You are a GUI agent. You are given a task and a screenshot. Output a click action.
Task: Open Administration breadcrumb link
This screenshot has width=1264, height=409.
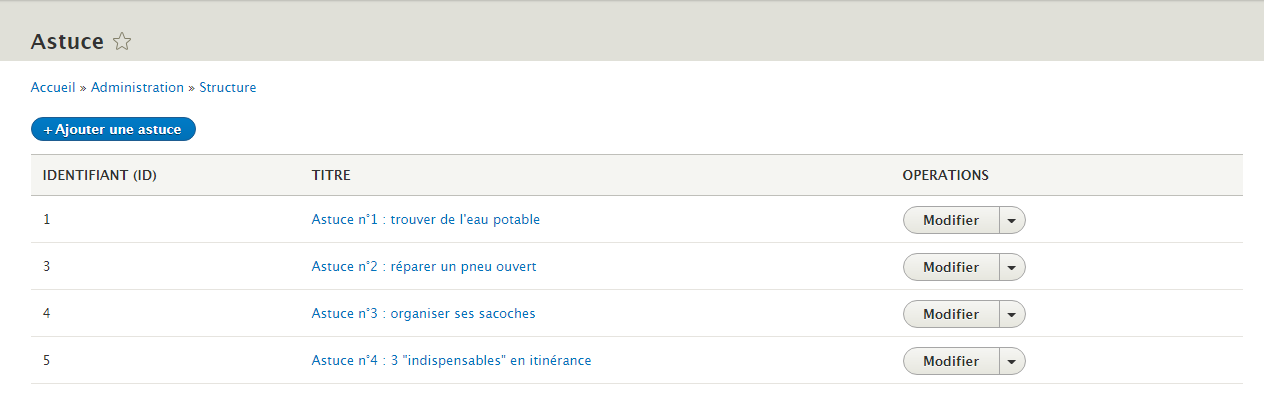point(137,88)
